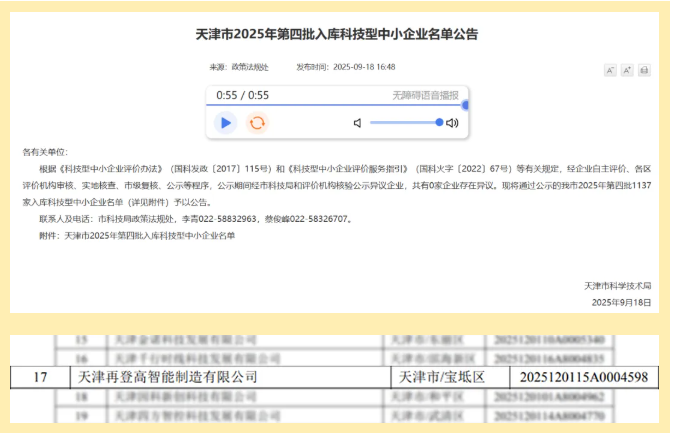The width and height of the screenshot is (673, 433).
Task: Click the 无障碍语音播报 label
Action: click(425, 95)
